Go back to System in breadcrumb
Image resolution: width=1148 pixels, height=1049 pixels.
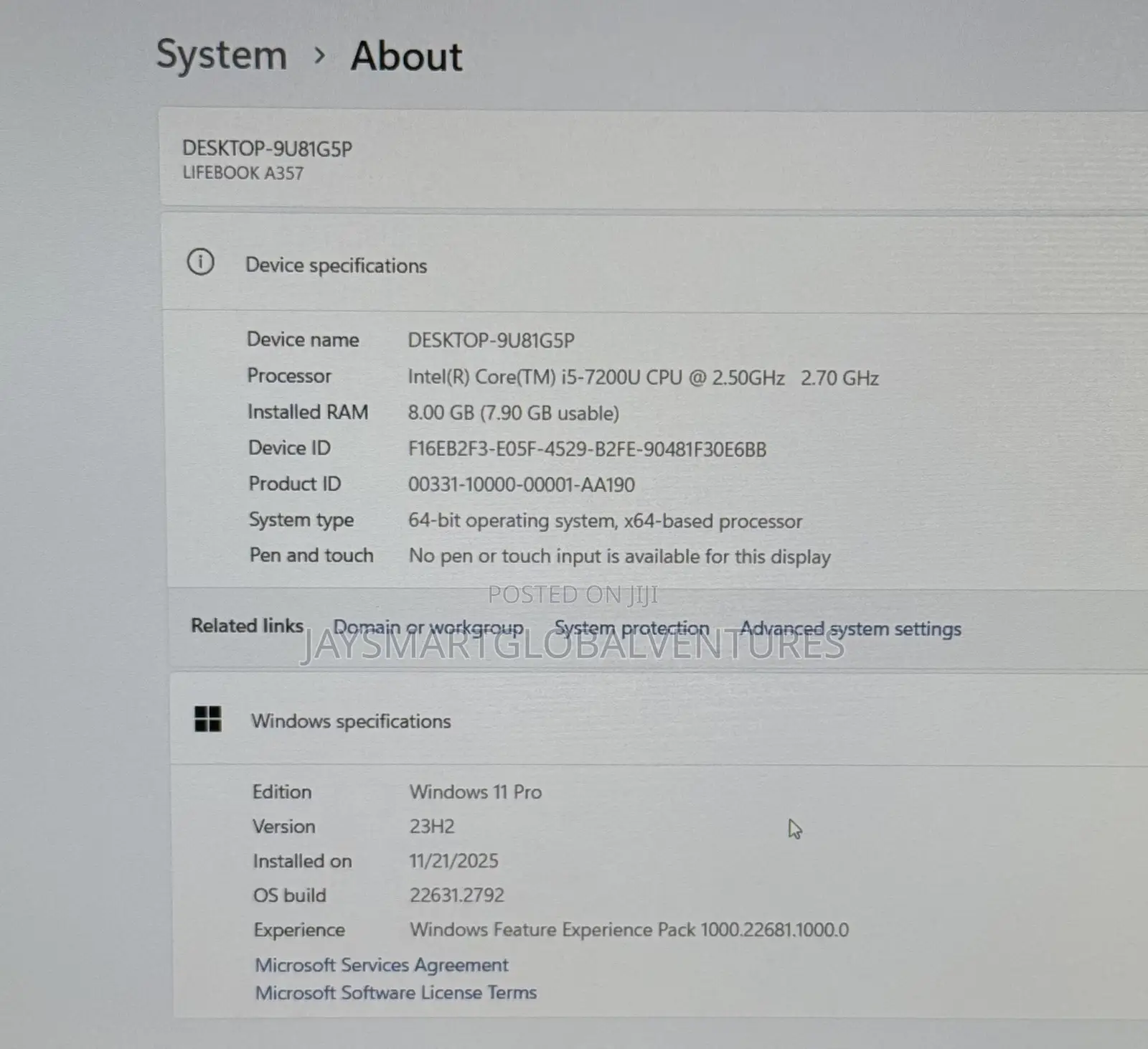[222, 56]
